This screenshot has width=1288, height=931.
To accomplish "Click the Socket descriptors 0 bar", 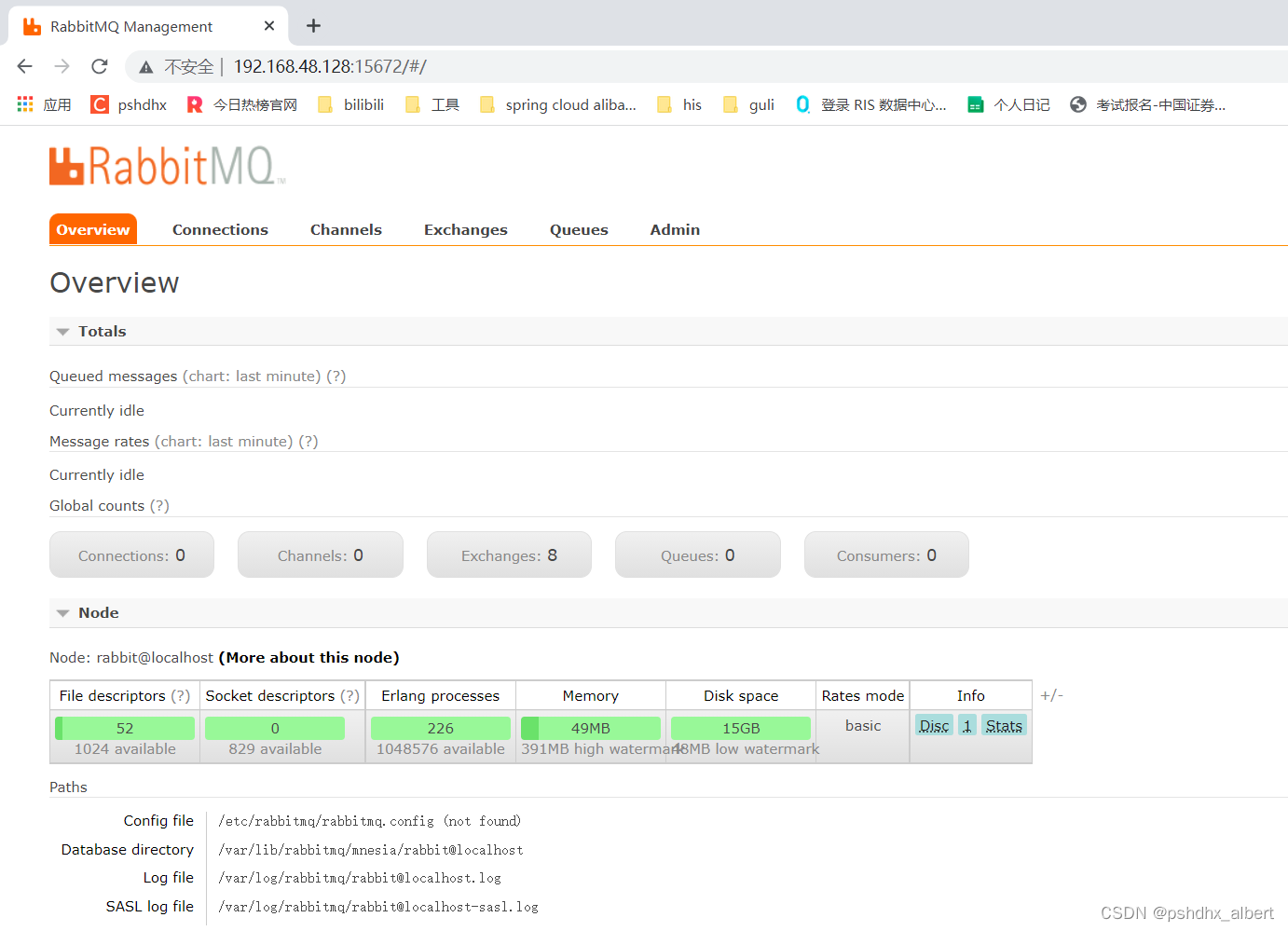I will coord(275,728).
